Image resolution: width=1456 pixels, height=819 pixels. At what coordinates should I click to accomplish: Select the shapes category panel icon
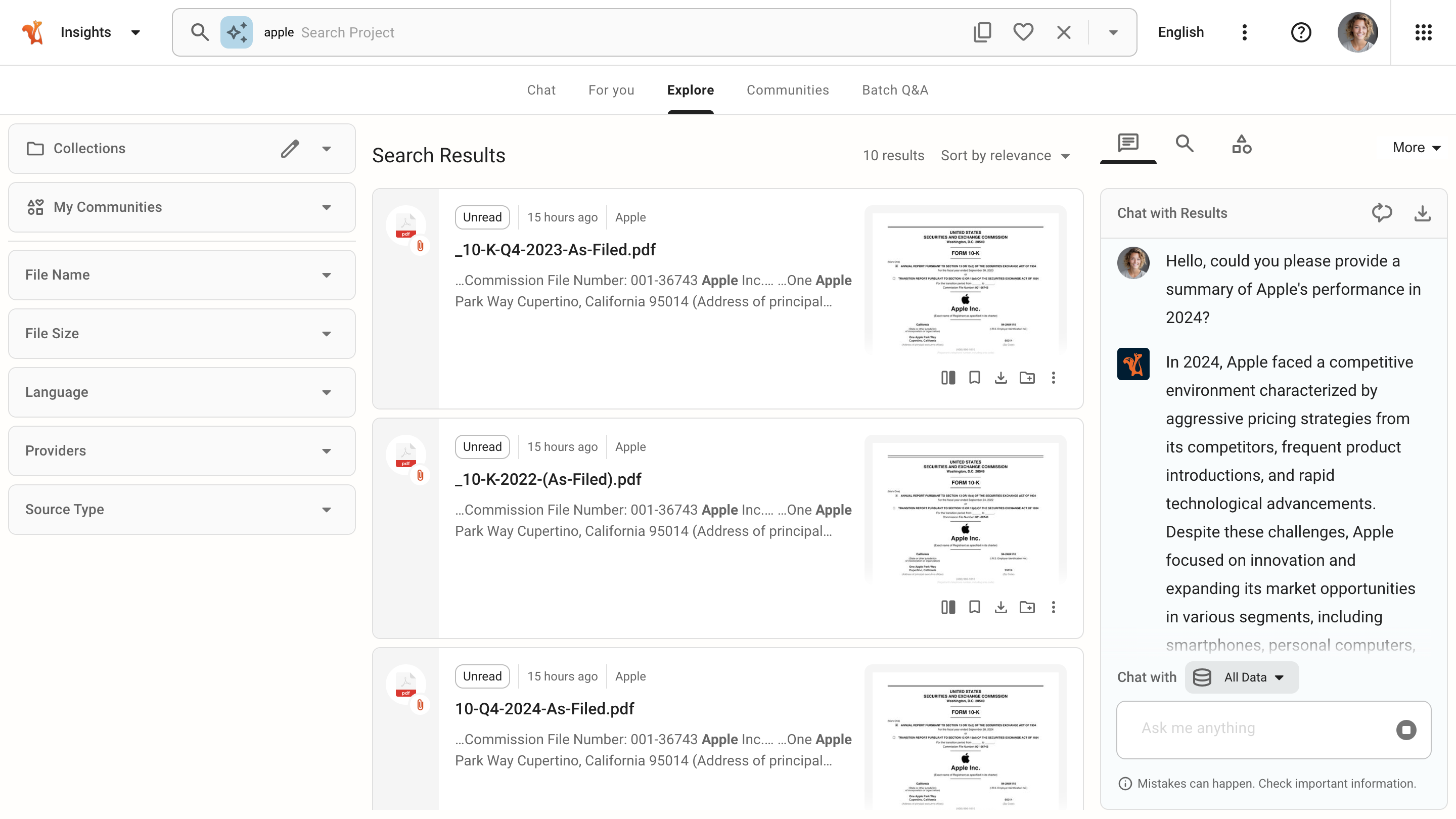[1241, 144]
